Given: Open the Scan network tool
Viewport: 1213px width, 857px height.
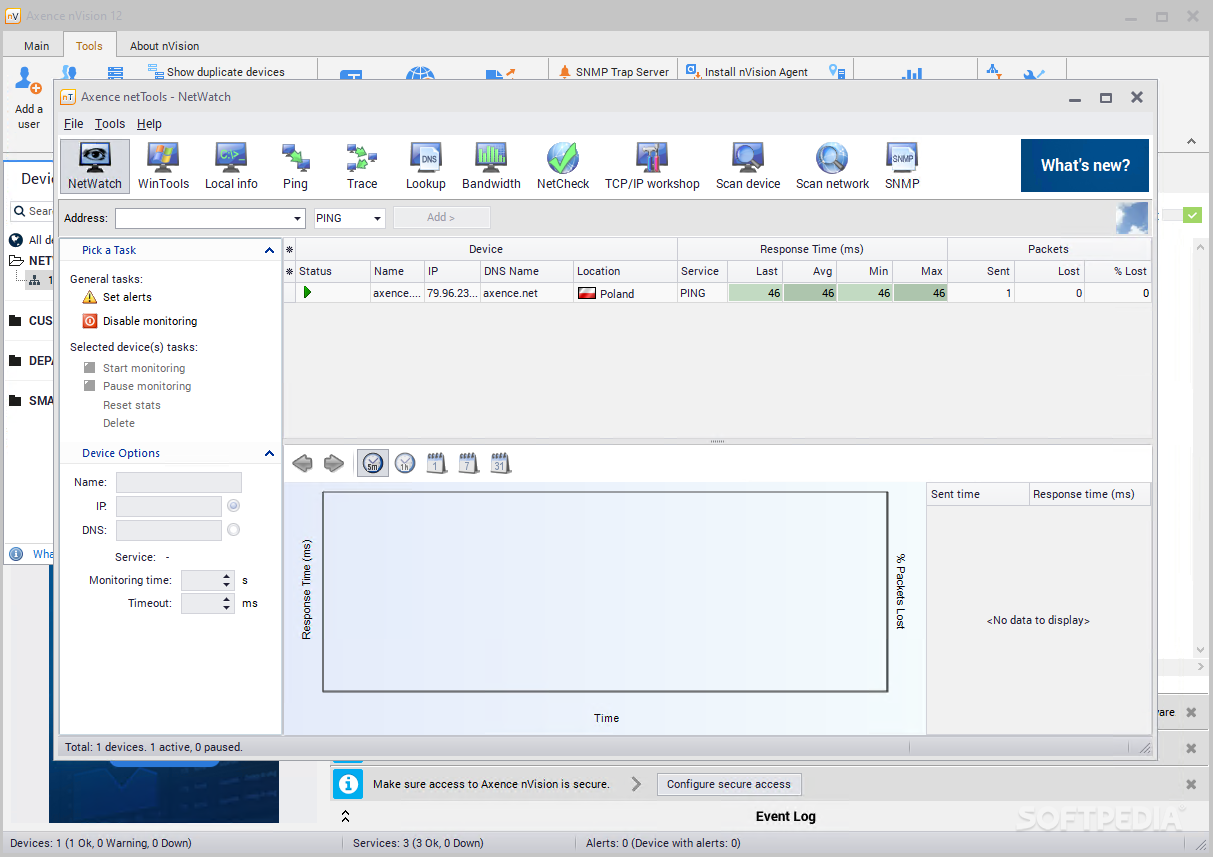Looking at the screenshot, I should [x=832, y=166].
